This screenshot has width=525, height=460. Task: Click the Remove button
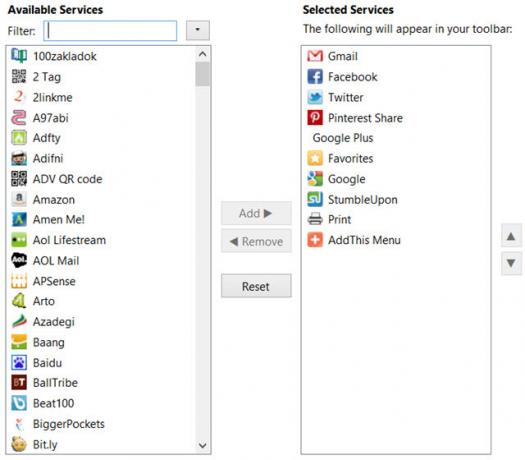coord(256,241)
